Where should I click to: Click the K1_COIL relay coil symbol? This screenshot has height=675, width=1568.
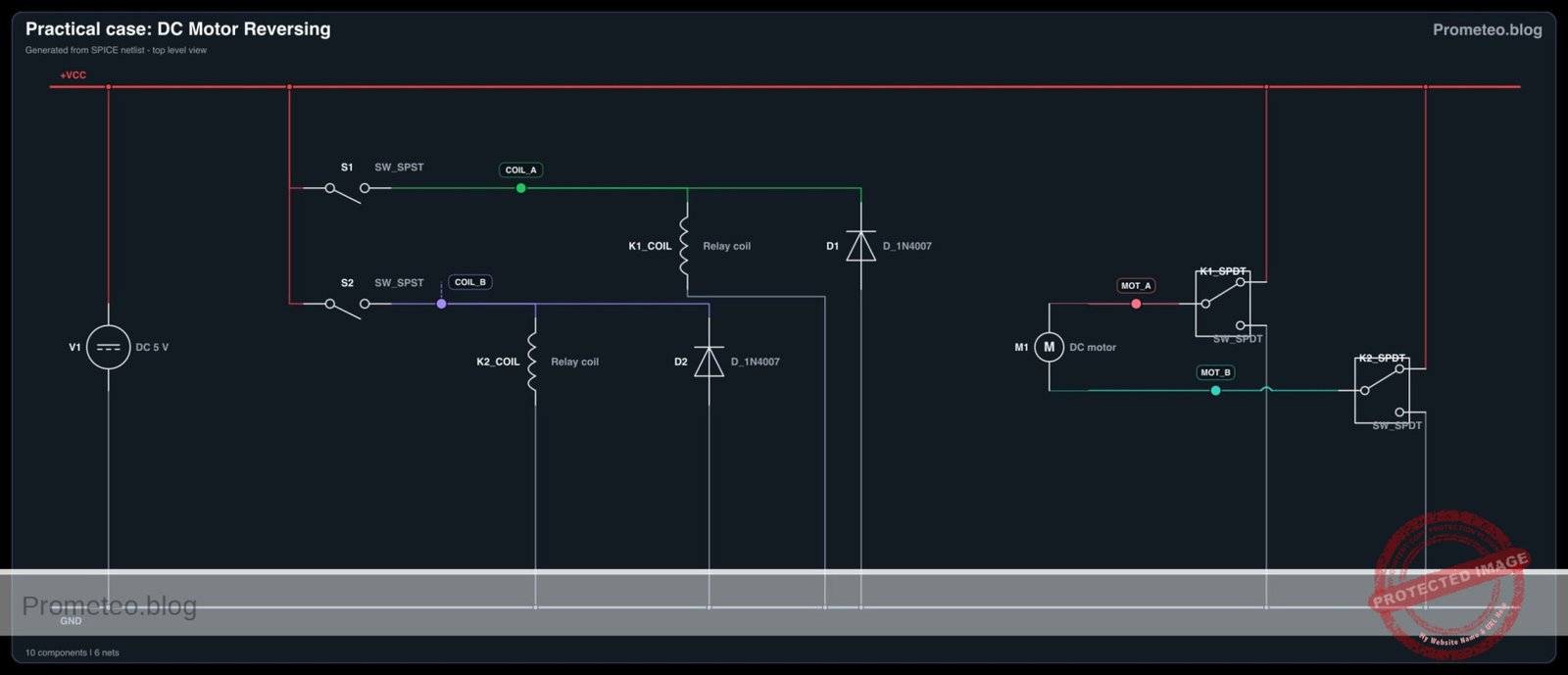coord(685,246)
